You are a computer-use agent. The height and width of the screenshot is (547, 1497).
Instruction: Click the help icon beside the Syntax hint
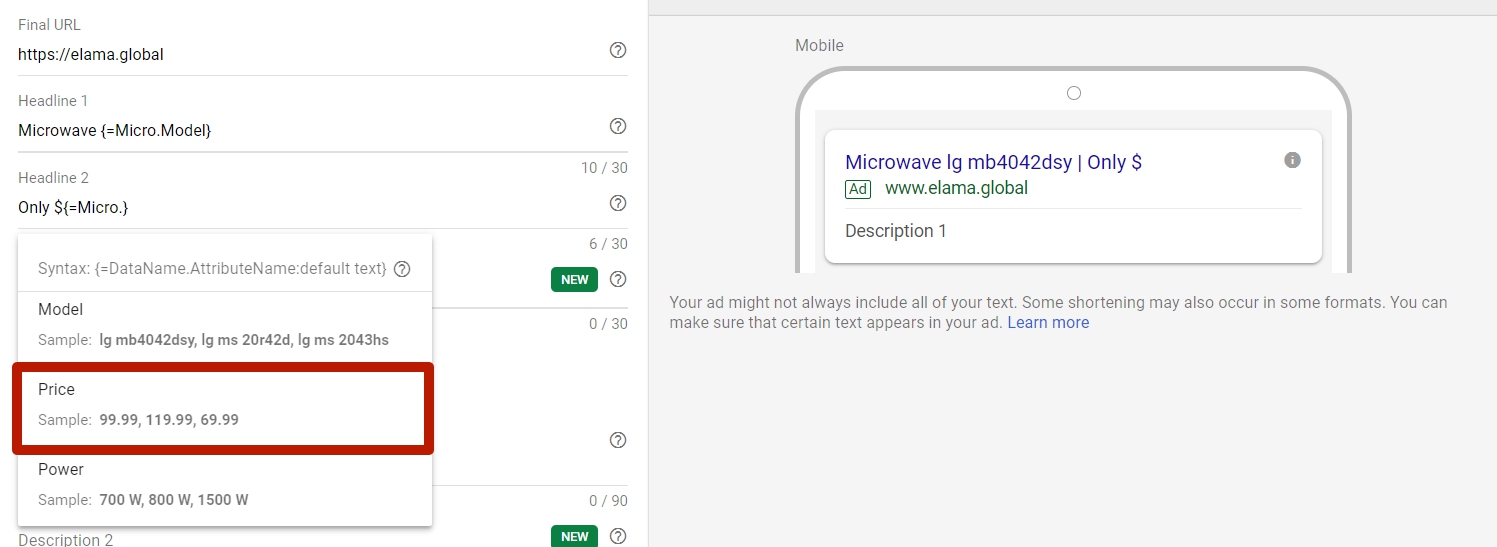point(402,269)
